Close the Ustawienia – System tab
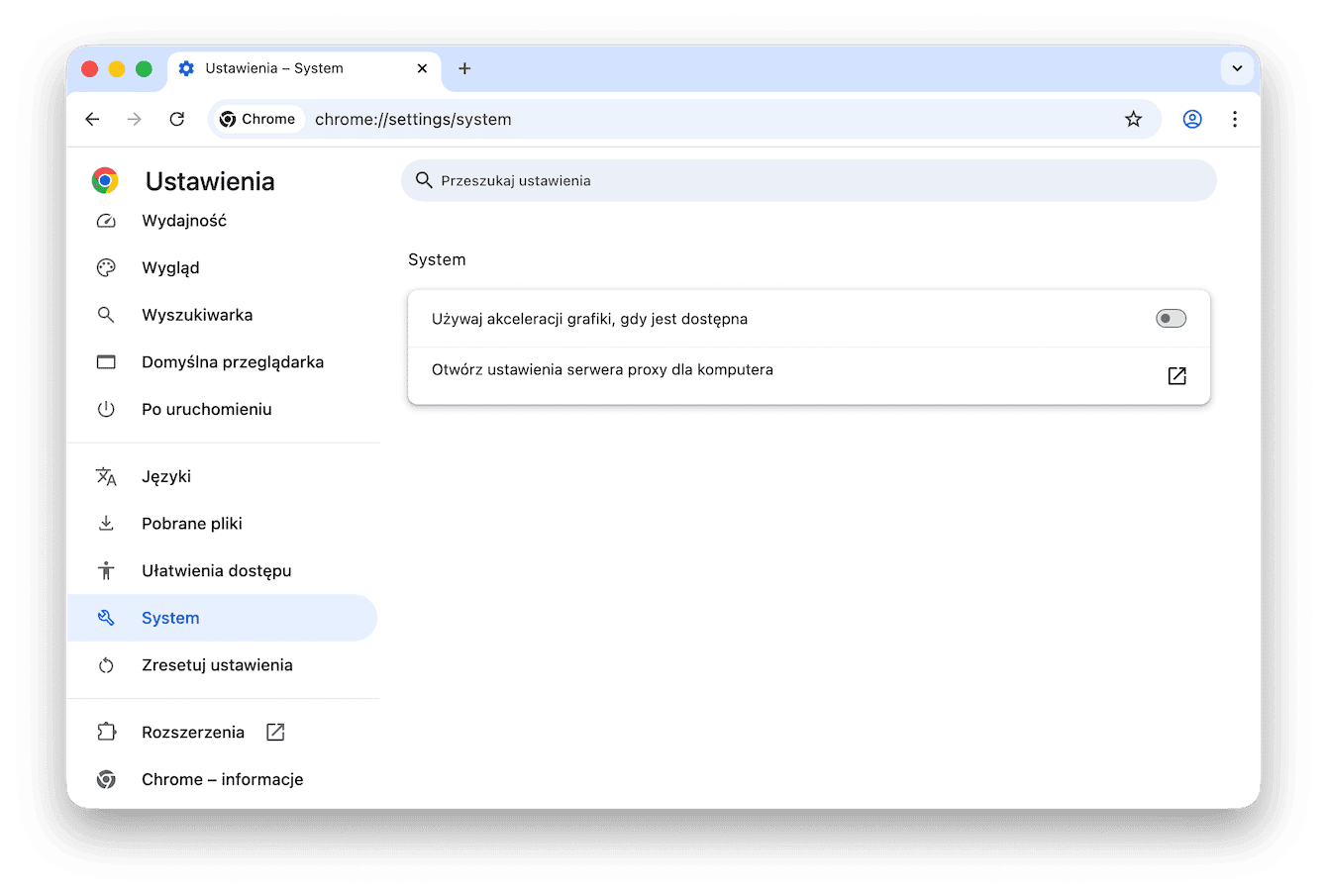The height and width of the screenshot is (896, 1327). 422,68
